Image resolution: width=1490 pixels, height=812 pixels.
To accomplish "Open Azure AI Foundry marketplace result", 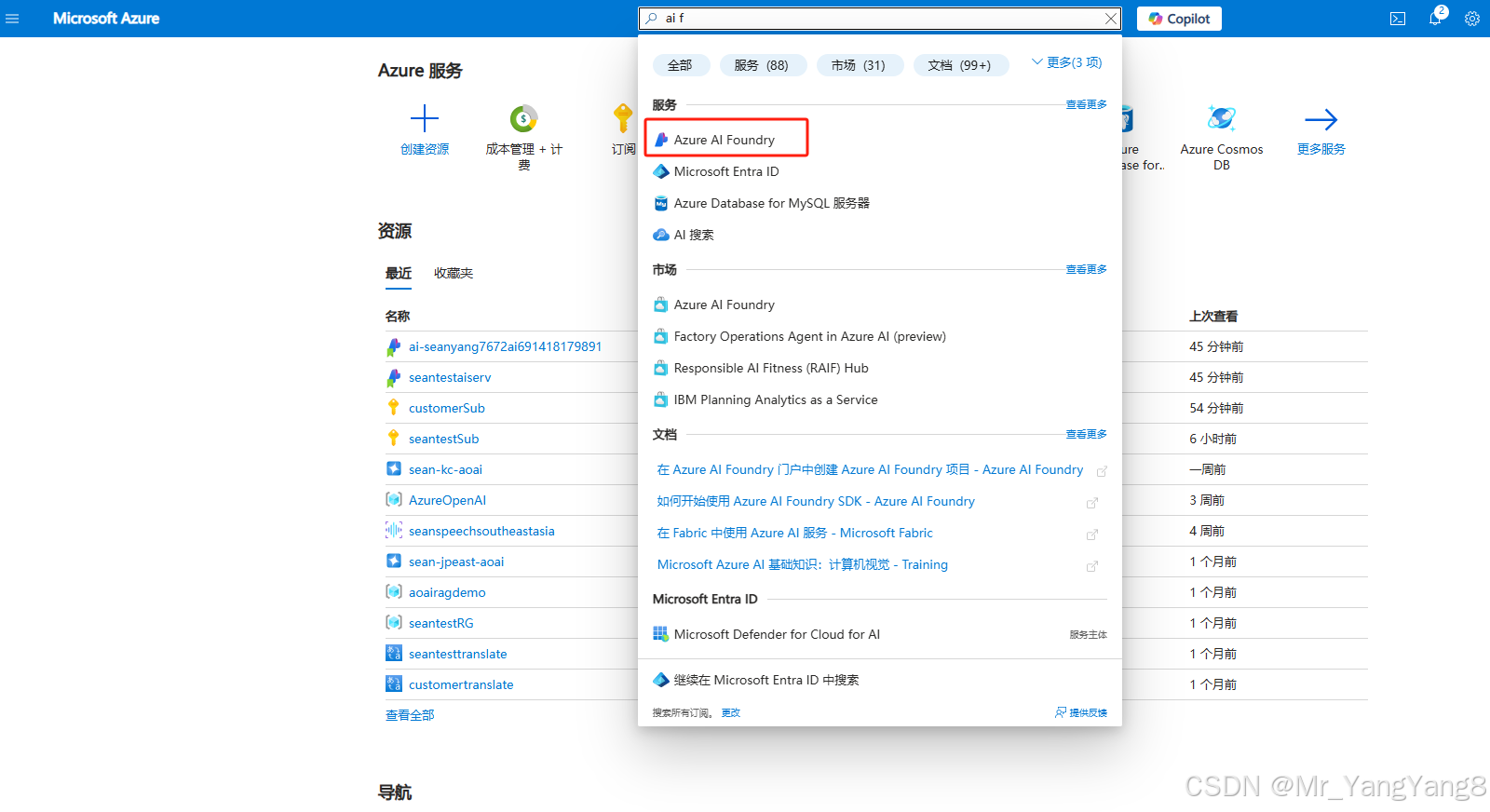I will point(725,304).
